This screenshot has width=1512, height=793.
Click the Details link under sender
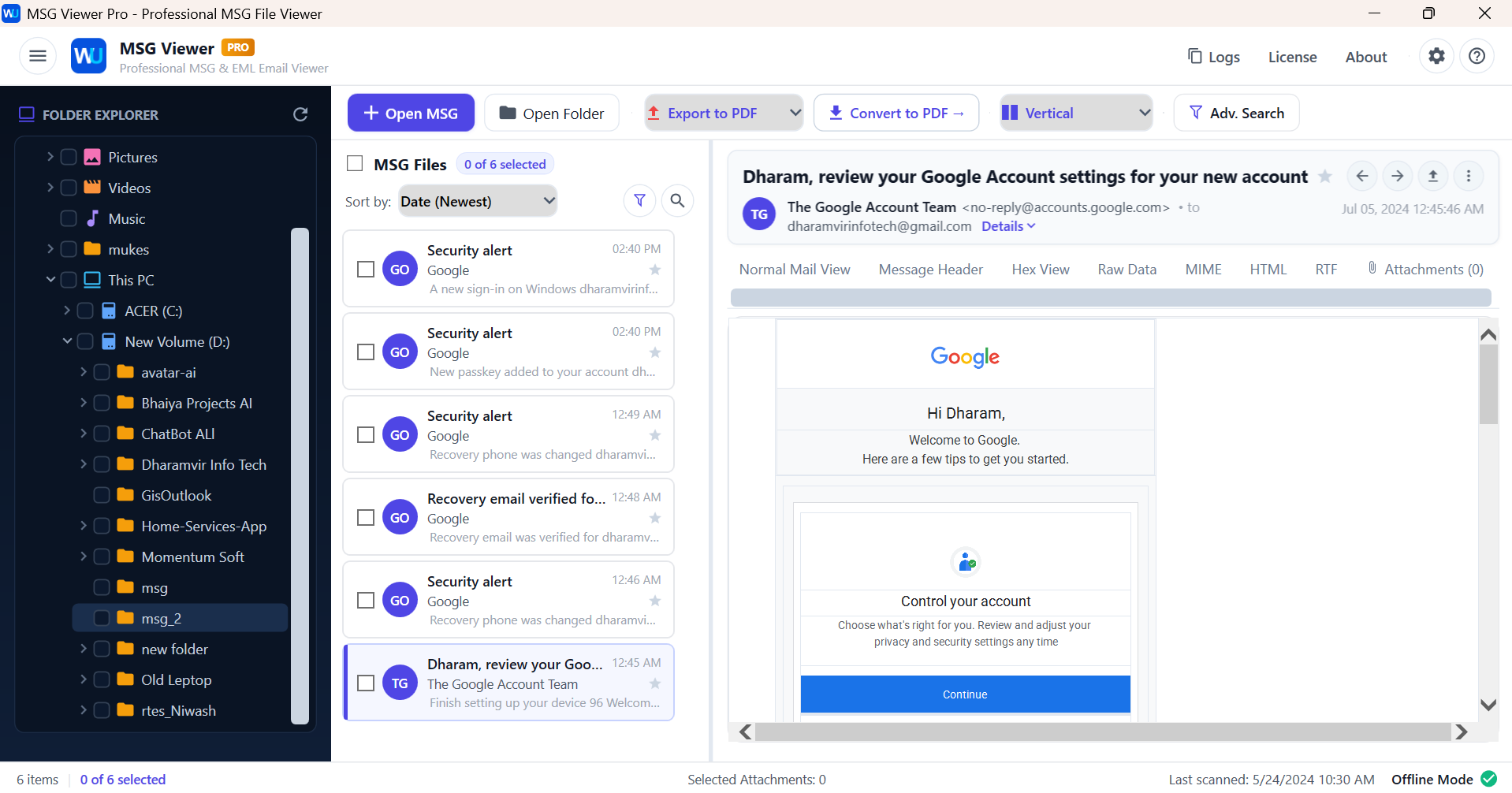point(1008,226)
